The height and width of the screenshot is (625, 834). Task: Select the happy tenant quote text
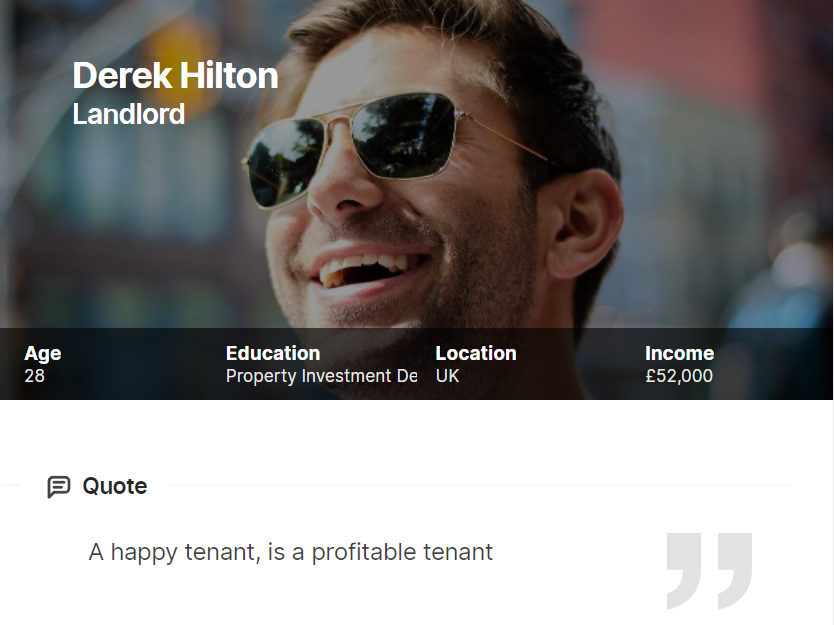291,552
